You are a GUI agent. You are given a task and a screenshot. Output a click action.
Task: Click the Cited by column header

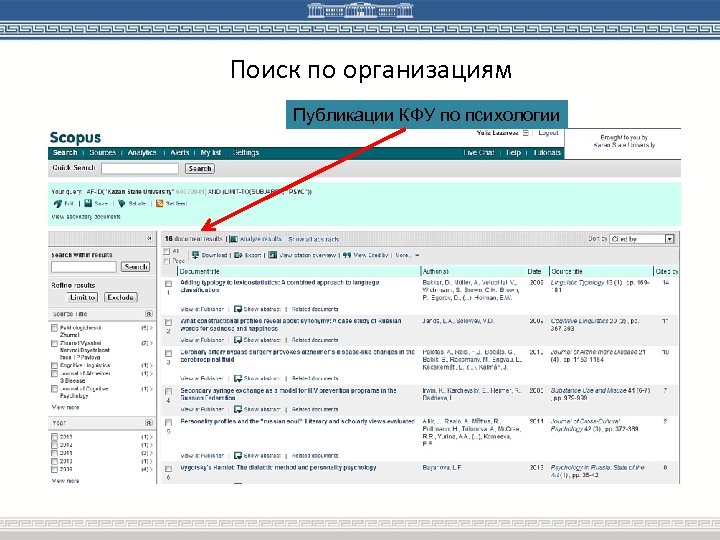coord(667,271)
